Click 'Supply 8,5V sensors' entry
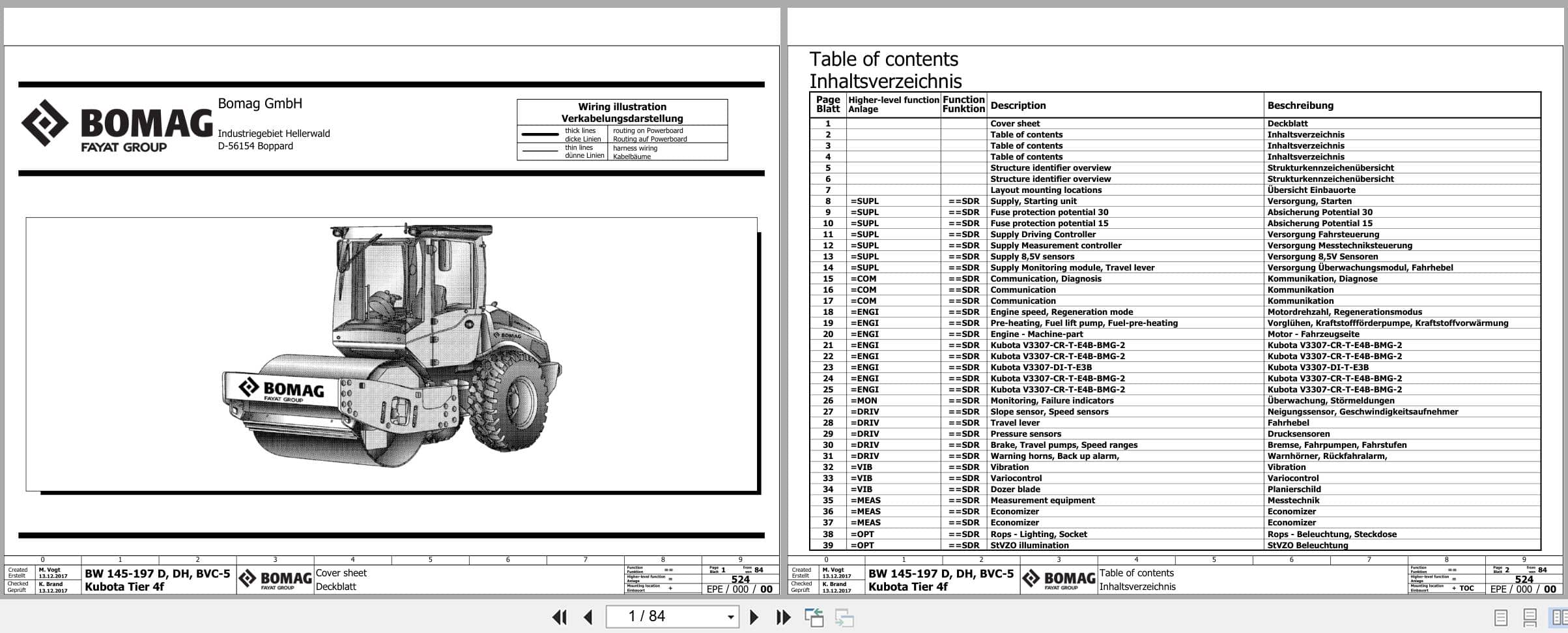1568x633 pixels. pyautogui.click(x=1032, y=257)
